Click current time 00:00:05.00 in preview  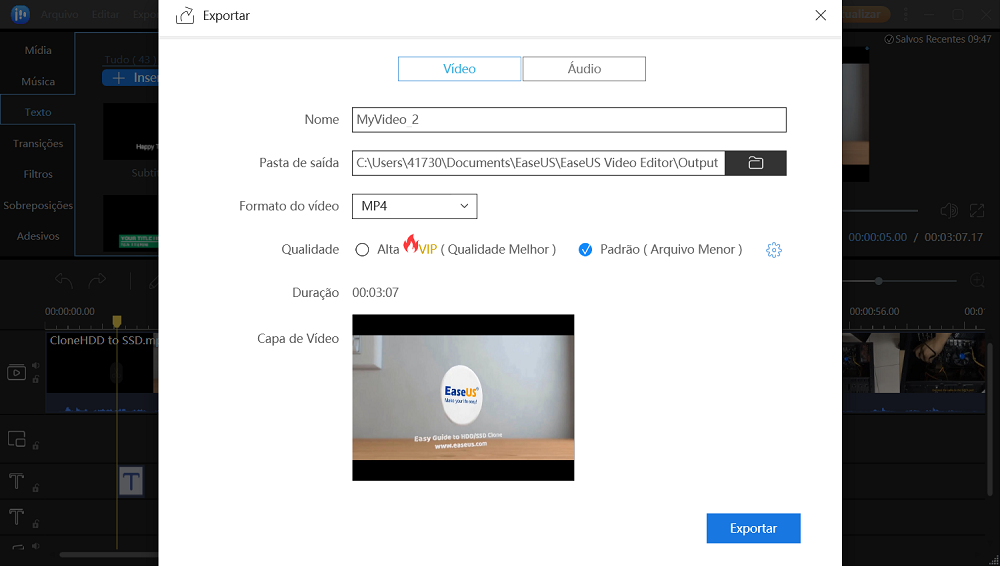click(878, 237)
